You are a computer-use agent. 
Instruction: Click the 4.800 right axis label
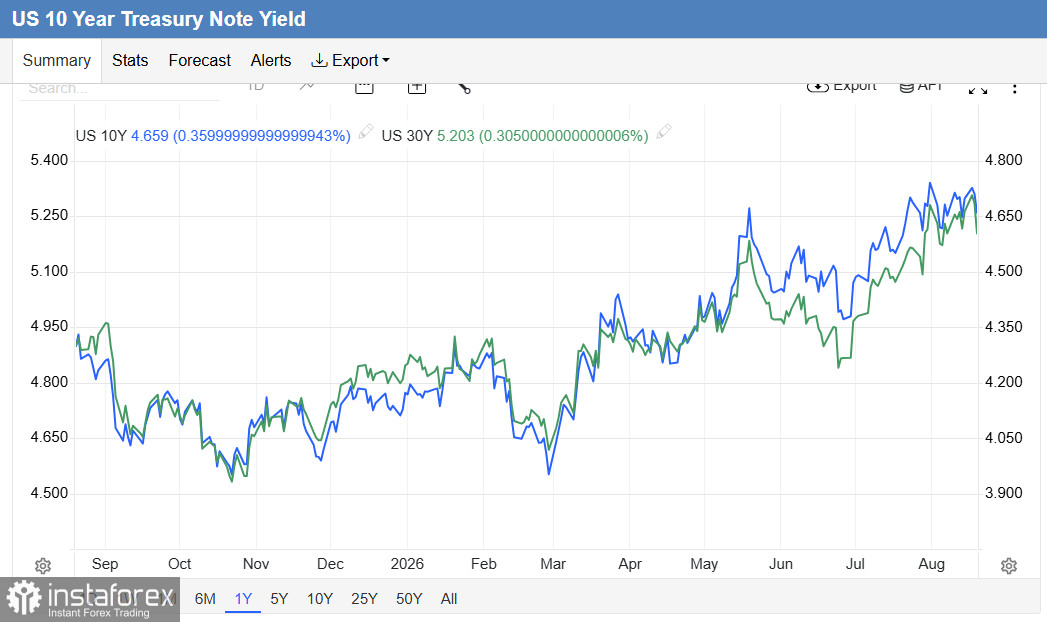tap(1004, 160)
